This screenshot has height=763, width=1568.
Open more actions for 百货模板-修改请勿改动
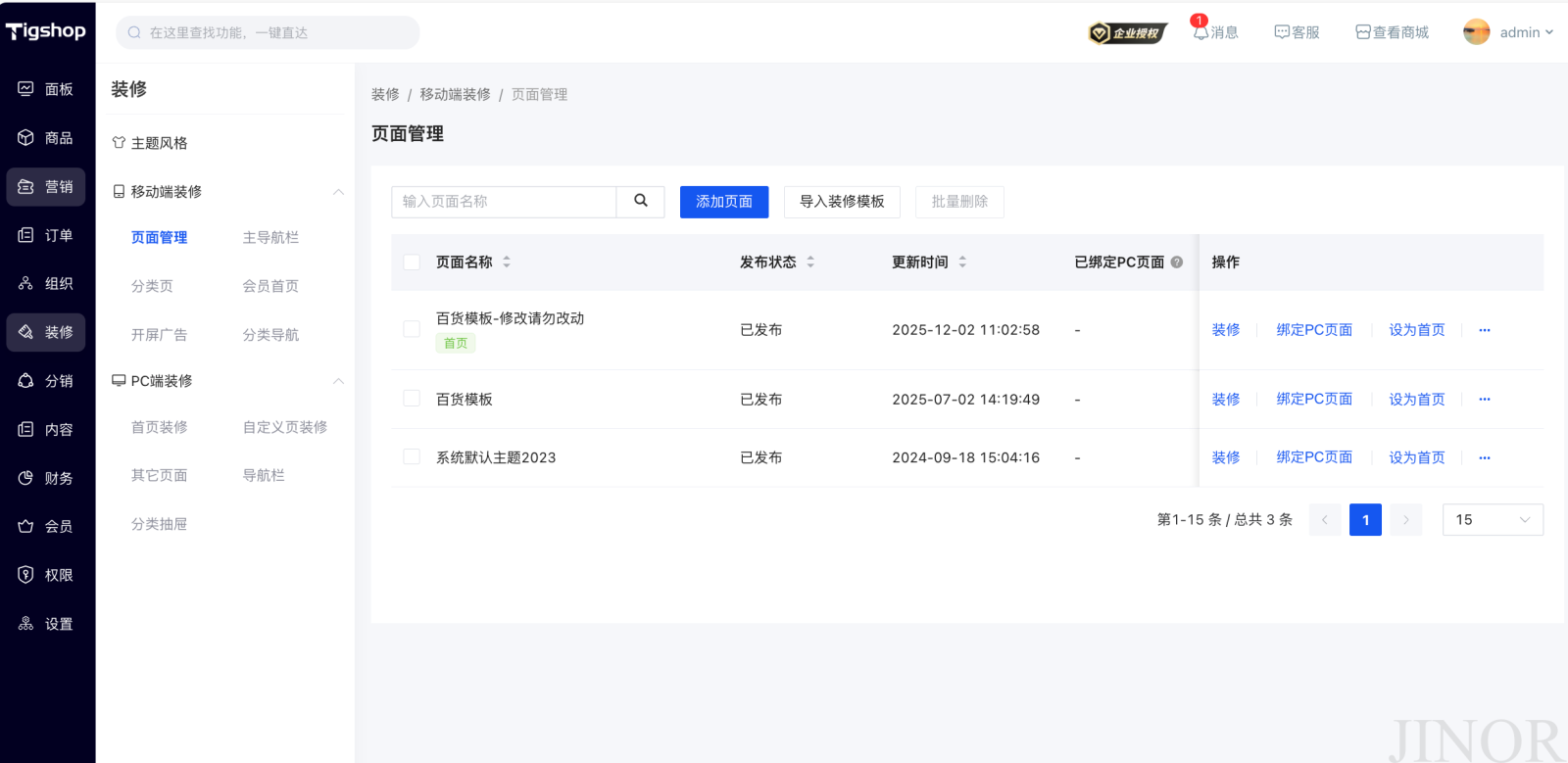coord(1485,330)
